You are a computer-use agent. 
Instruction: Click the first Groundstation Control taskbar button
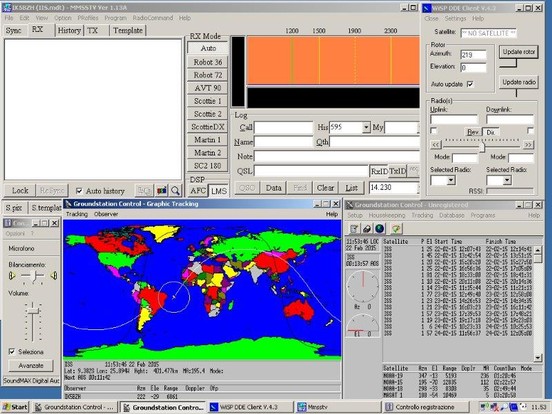pyautogui.click(x=75, y=407)
